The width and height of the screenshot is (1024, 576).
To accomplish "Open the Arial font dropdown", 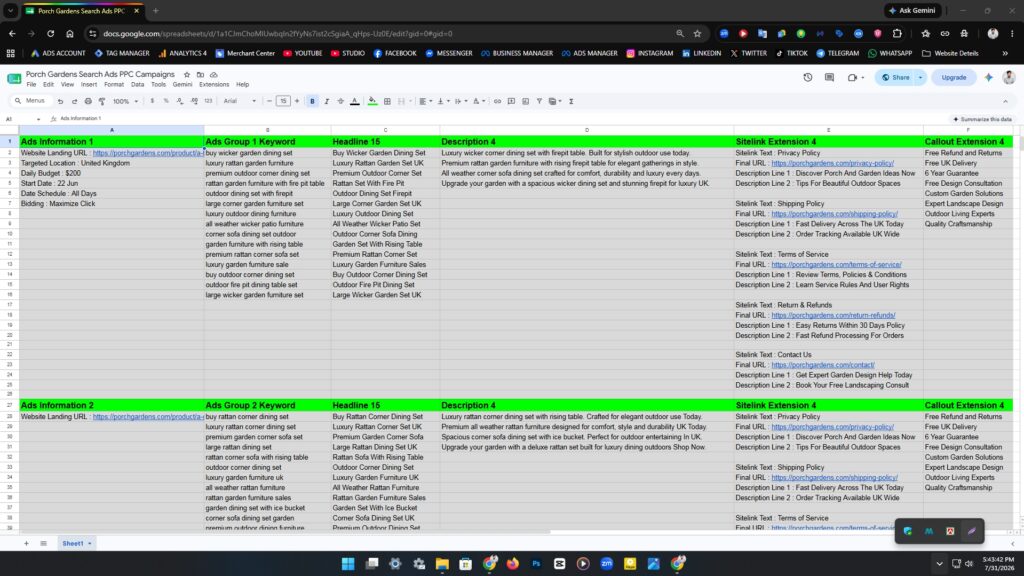I will click(239, 101).
